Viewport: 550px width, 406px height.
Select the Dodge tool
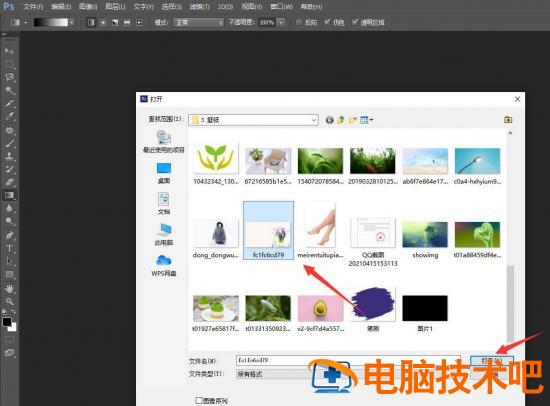click(9, 221)
